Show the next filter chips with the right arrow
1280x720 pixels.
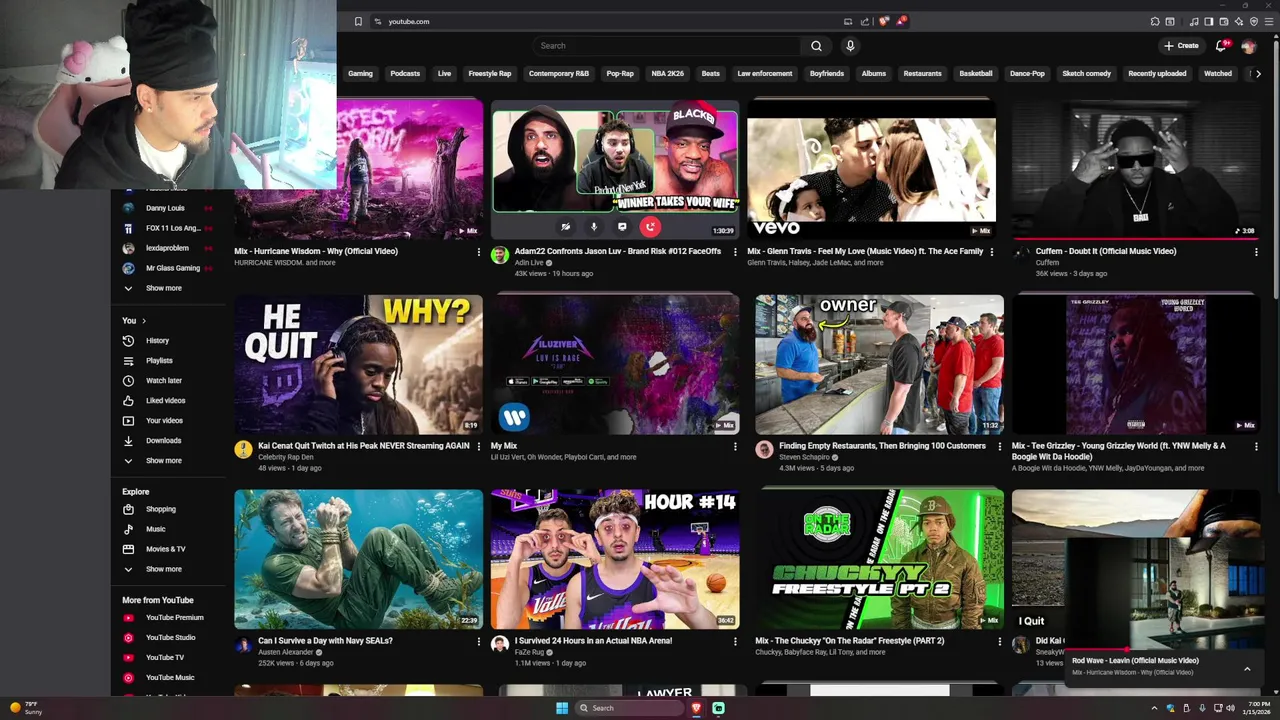click(x=1258, y=73)
